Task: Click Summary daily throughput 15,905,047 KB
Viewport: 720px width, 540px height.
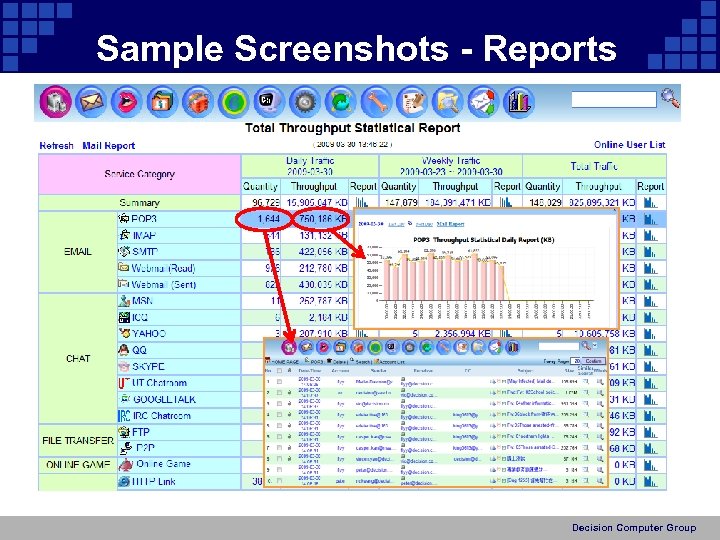Action: click(x=317, y=202)
